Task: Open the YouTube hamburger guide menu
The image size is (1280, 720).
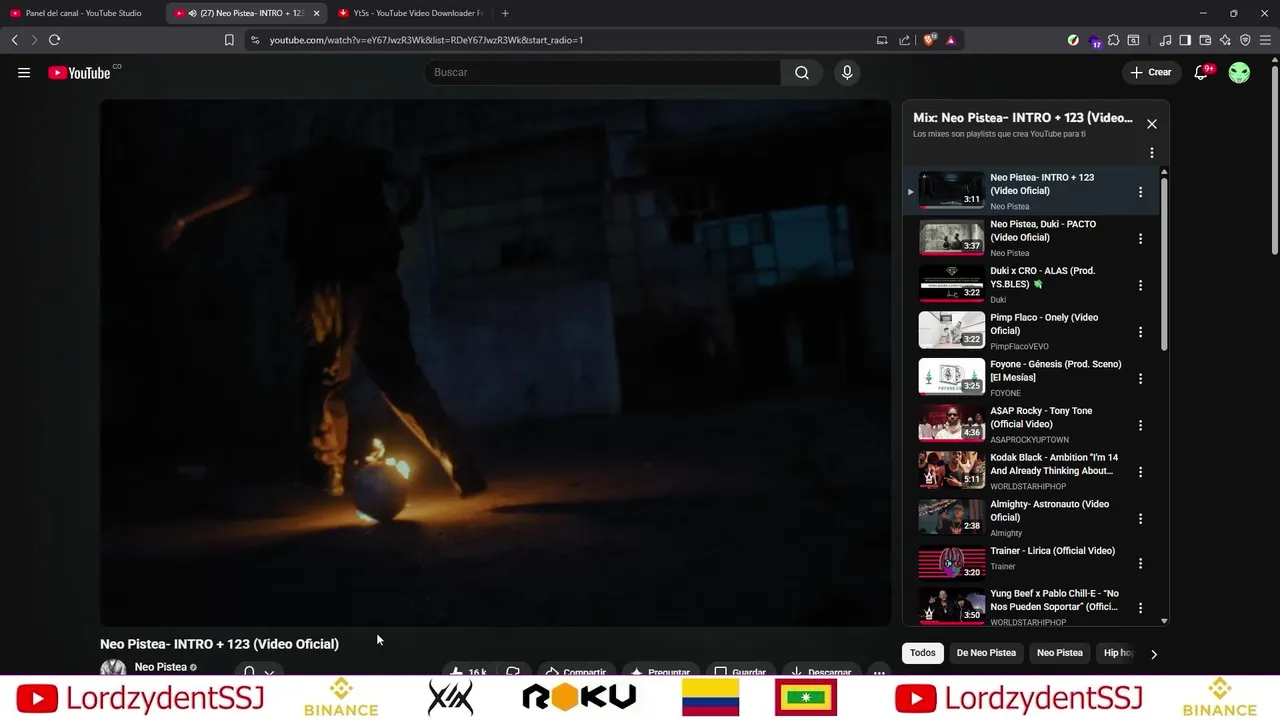Action: [x=24, y=72]
